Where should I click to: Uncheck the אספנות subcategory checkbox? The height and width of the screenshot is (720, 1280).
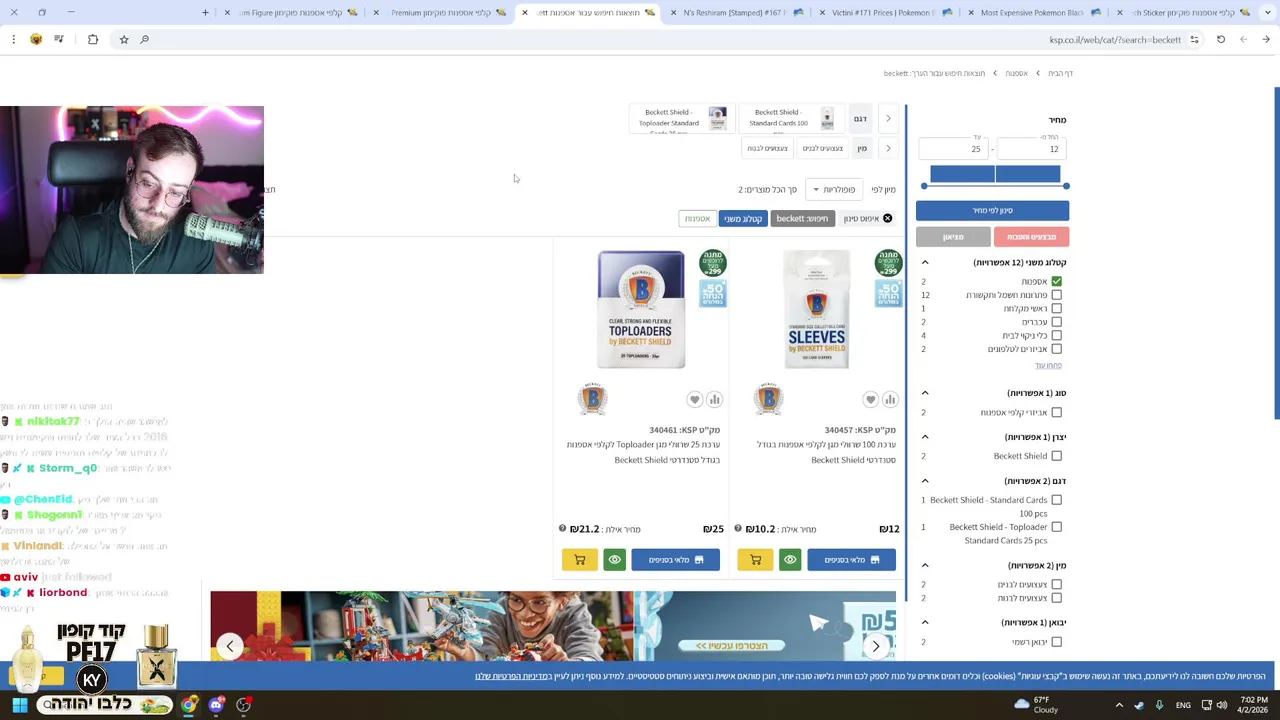point(1056,282)
